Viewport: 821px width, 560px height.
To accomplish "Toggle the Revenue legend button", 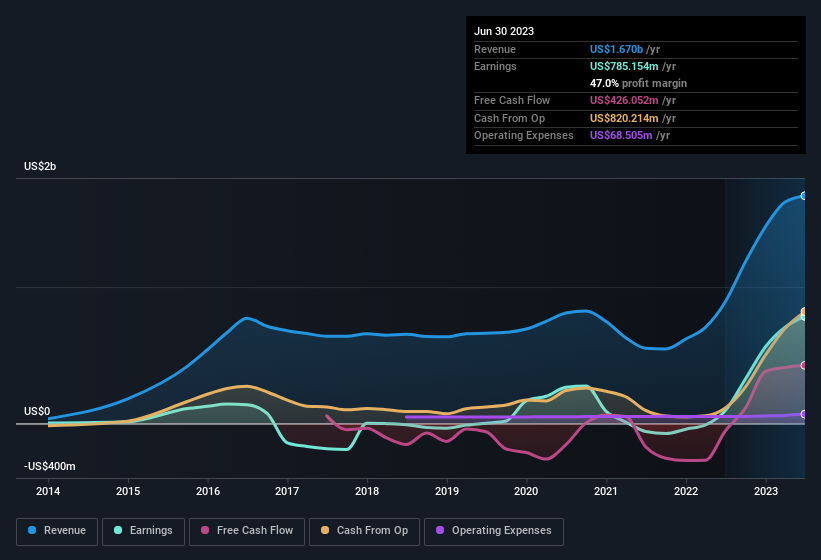I will [57, 530].
